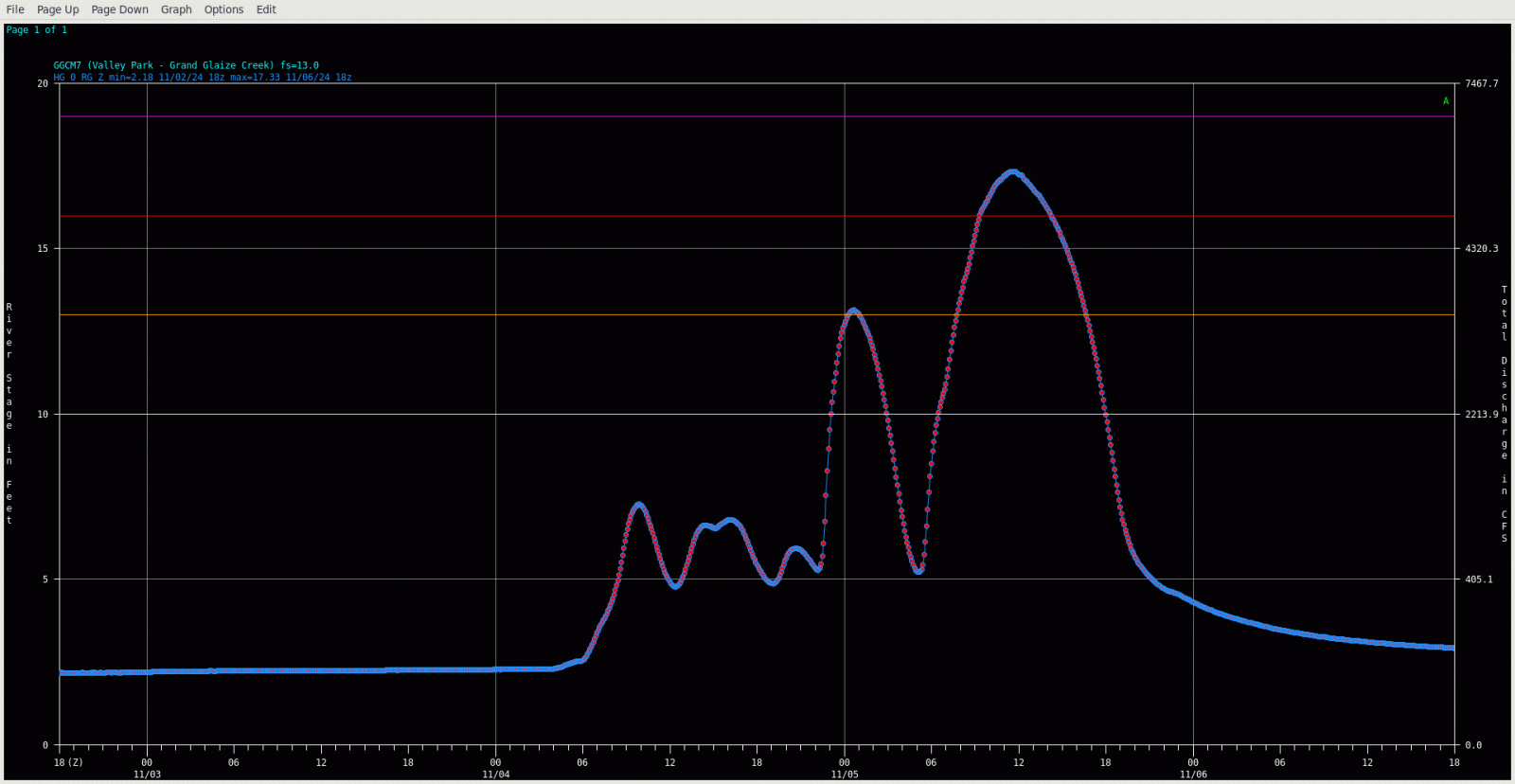Viewport: 1515px width, 784px height.
Task: Click the 11/05 date label
Action: [x=845, y=775]
